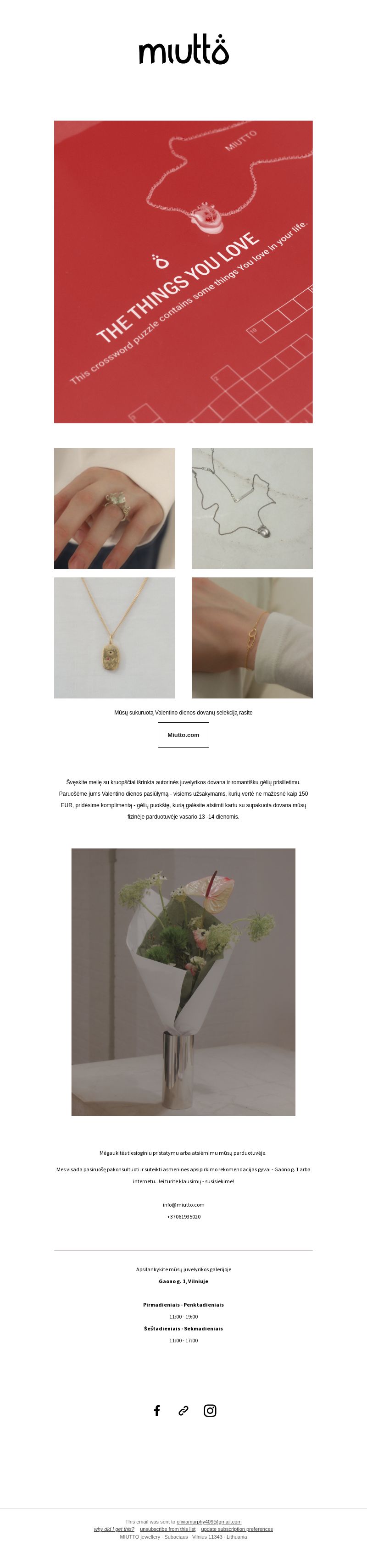This screenshot has width=367, height=1568.
Task: View the green stone ring photo
Action: click(x=114, y=508)
